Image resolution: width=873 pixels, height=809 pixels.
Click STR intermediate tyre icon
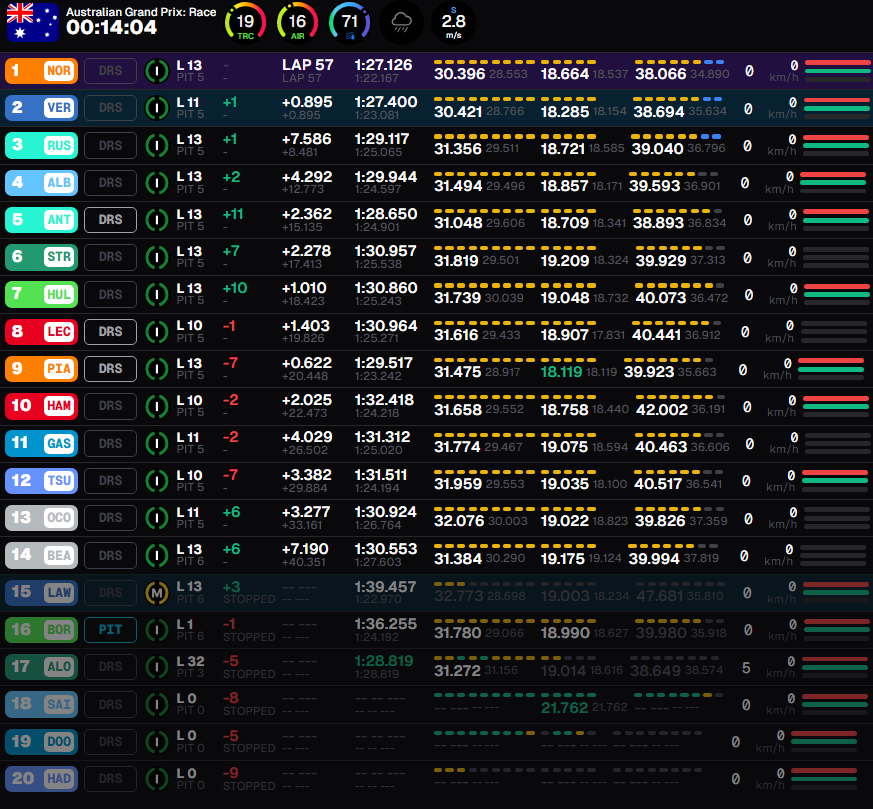coord(156,257)
